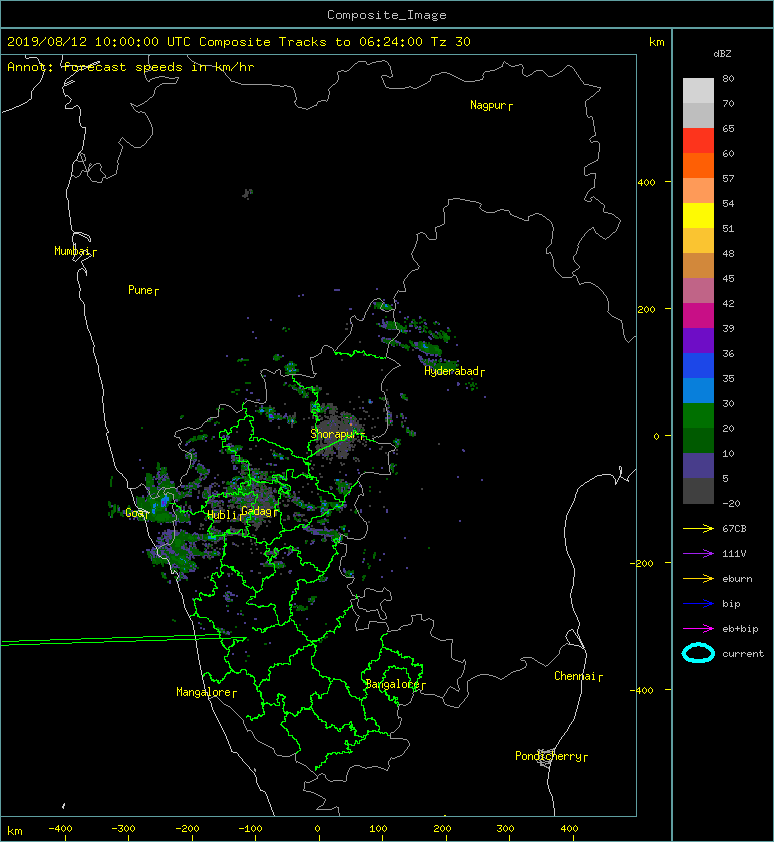Click the Mangalore city label
This screenshot has width=774, height=842.
(x=203, y=692)
